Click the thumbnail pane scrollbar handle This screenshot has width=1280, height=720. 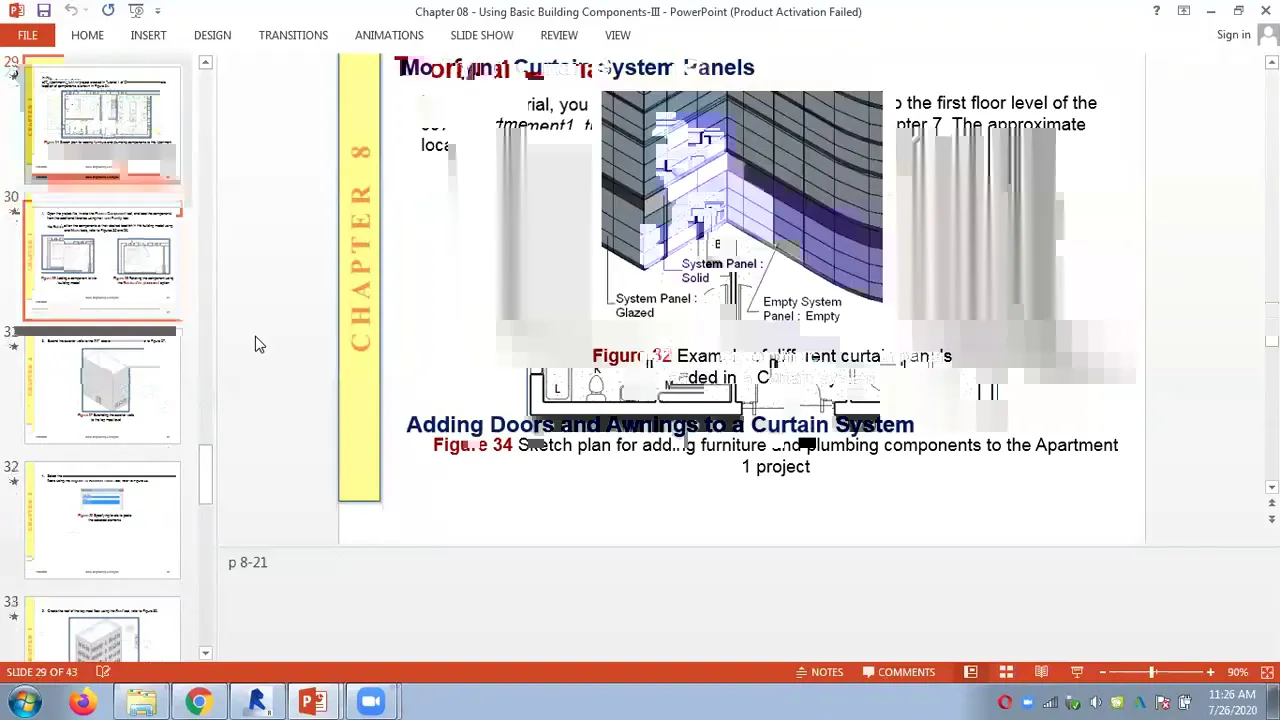tap(205, 474)
